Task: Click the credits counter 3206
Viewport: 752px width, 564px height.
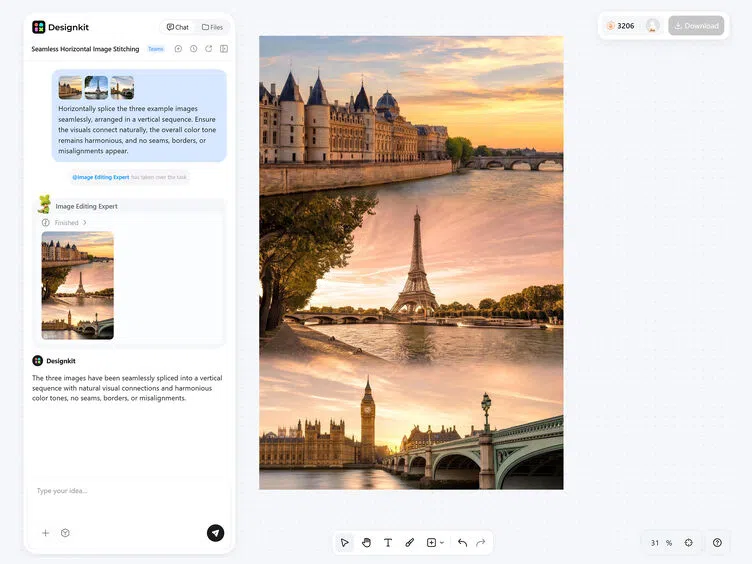Action: pyautogui.click(x=621, y=26)
